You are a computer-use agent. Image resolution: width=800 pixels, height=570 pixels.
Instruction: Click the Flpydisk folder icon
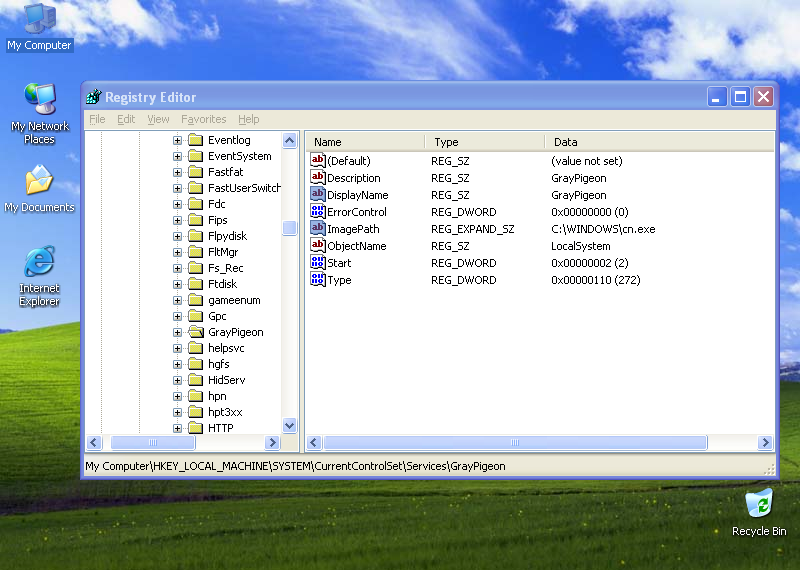[x=196, y=236]
